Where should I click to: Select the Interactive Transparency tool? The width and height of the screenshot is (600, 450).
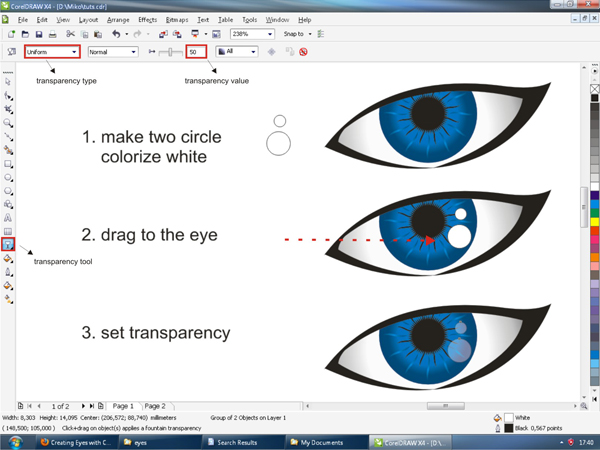click(8, 244)
